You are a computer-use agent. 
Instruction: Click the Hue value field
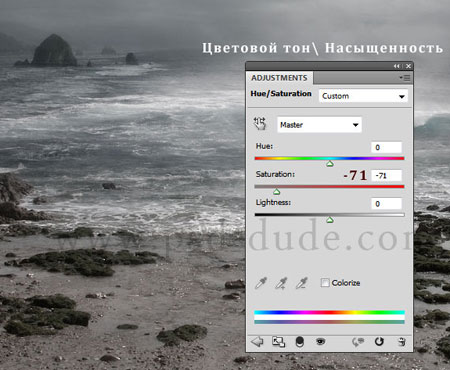[386, 147]
